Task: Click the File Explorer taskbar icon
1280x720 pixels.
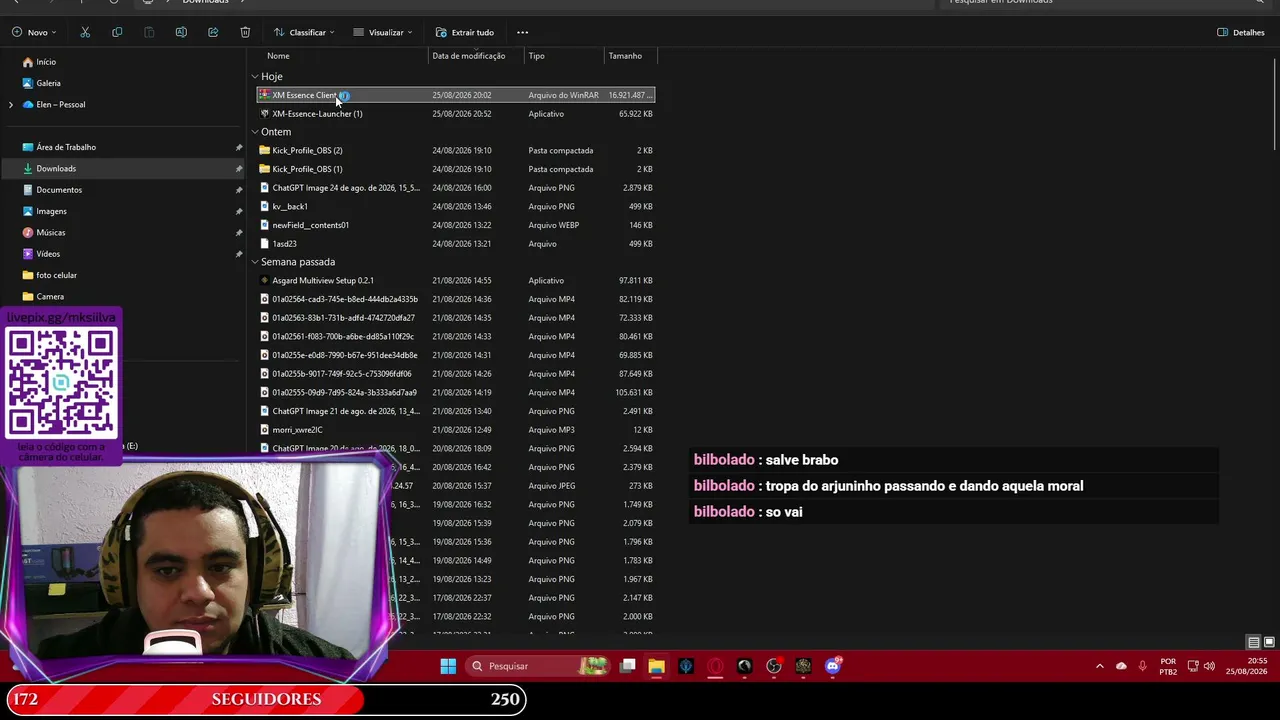Action: (656, 666)
